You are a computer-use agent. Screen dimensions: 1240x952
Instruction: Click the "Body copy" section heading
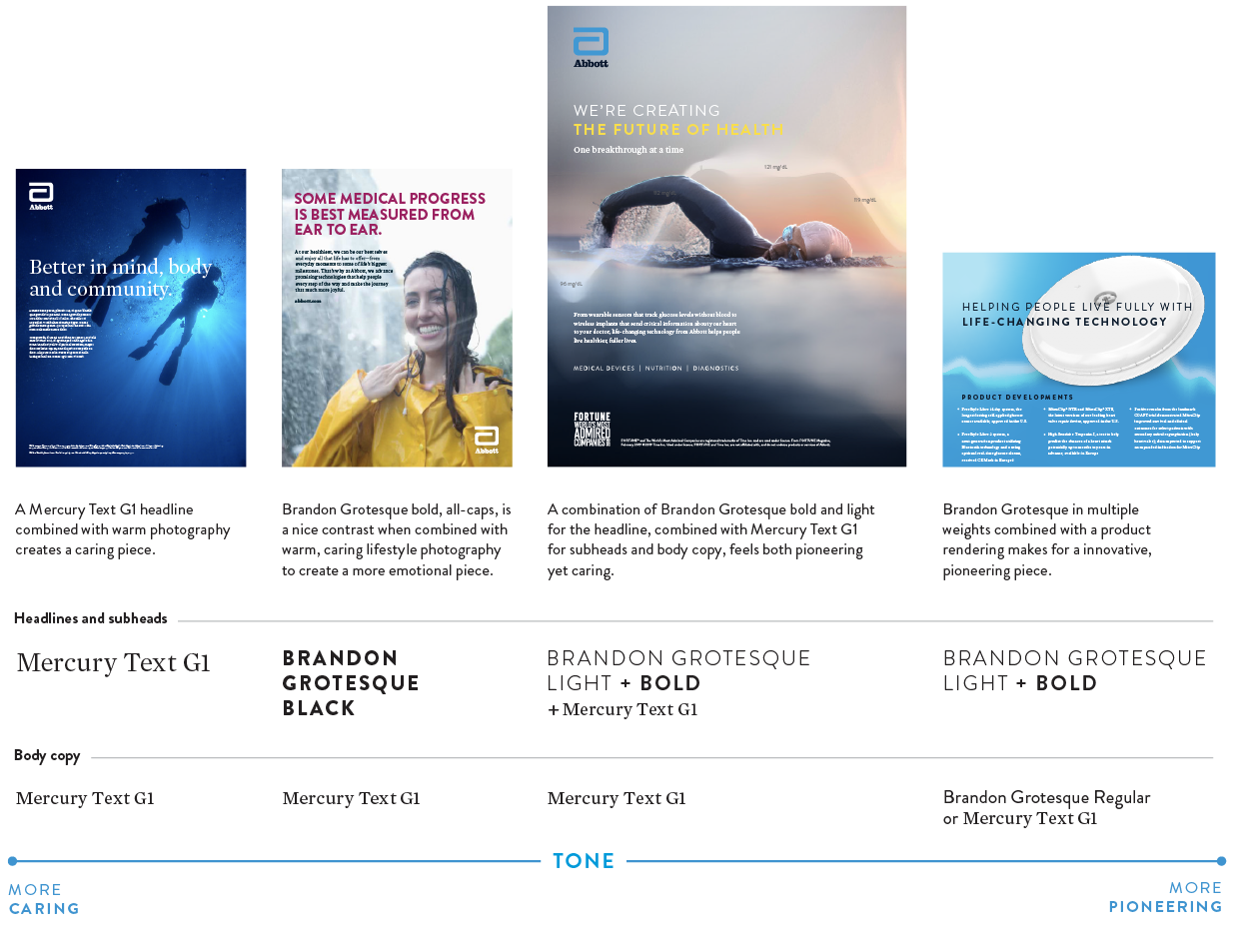pos(47,755)
